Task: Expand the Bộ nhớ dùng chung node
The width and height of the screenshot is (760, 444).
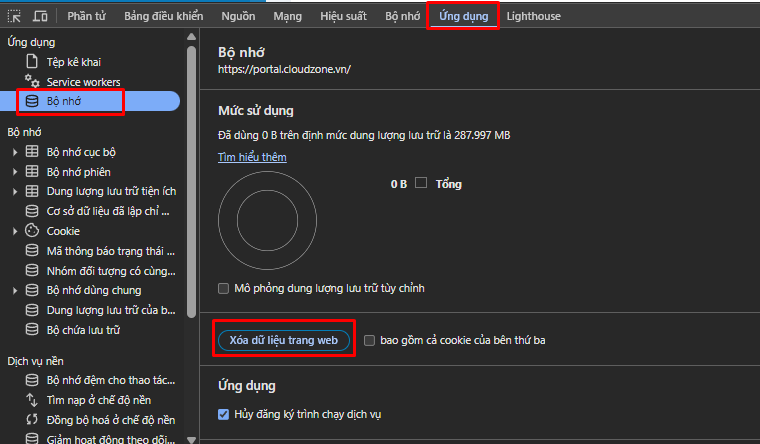Action: pyautogui.click(x=15, y=290)
